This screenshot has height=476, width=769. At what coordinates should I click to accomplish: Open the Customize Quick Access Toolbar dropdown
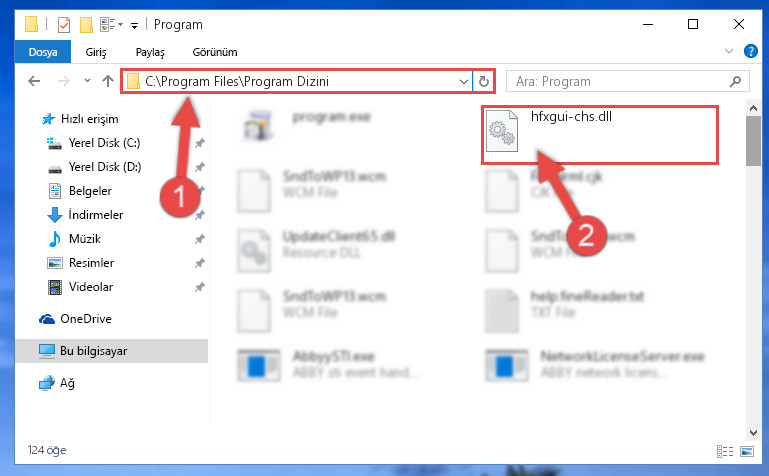[x=134, y=25]
